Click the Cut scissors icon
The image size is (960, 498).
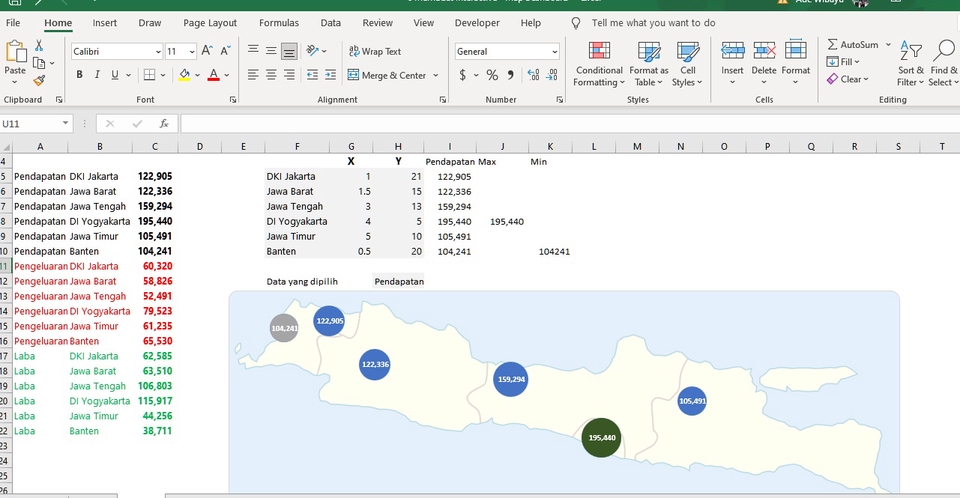coord(39,45)
